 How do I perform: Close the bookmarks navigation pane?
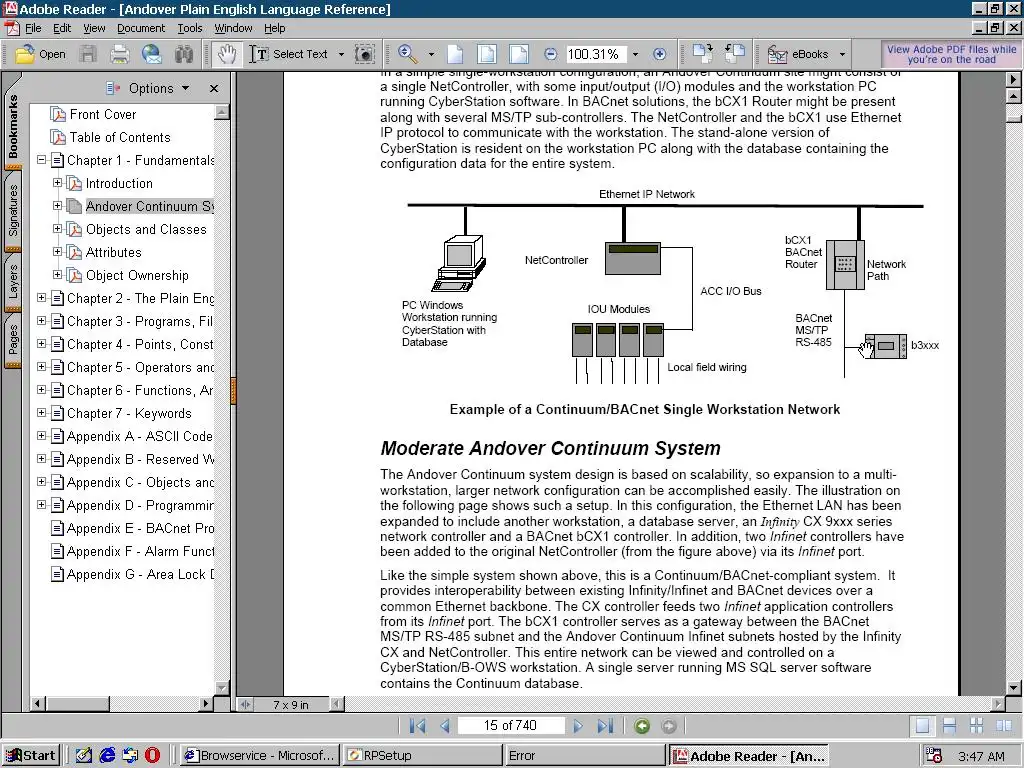point(214,88)
